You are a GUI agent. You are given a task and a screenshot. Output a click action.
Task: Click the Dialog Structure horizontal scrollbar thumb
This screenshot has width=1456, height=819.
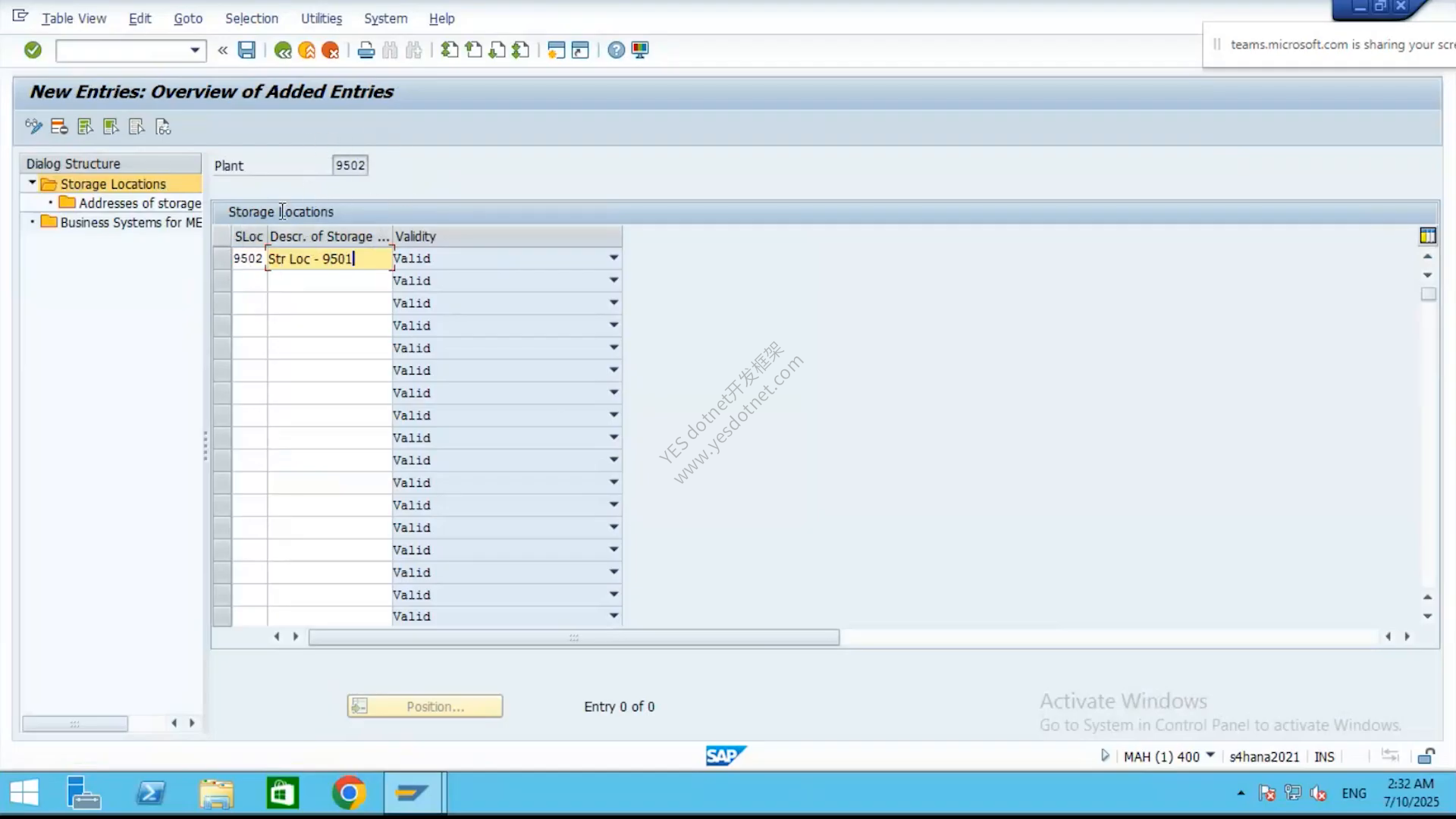coord(75,723)
